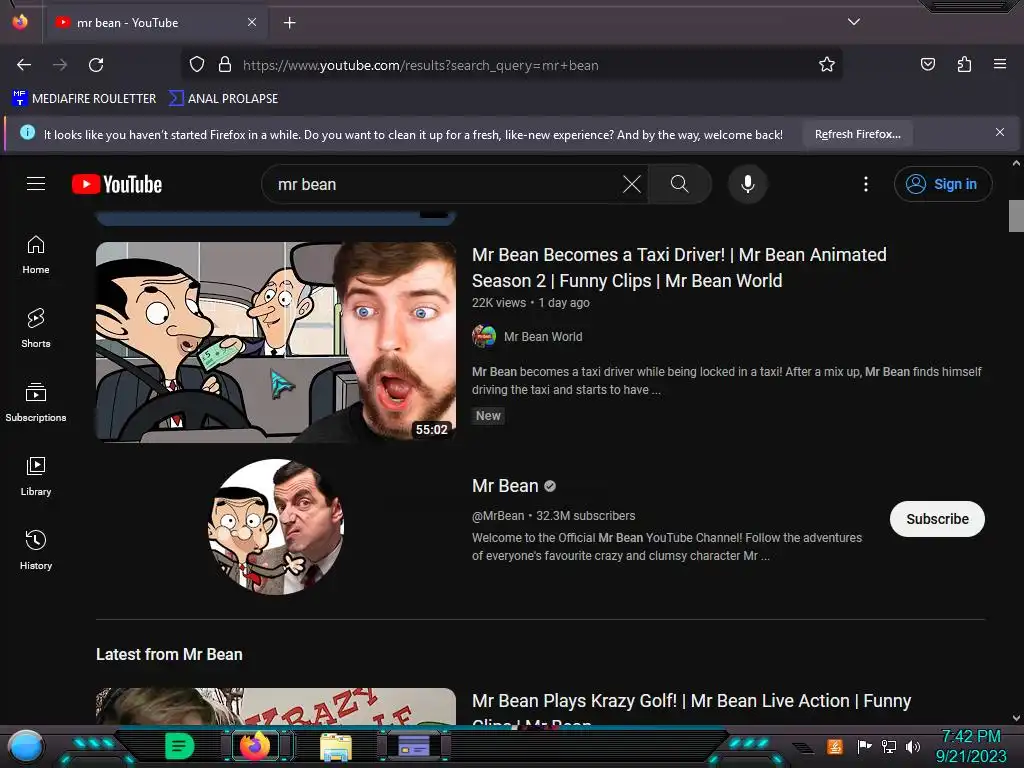Open the Mr Bean channel avatar
This screenshot has height=768, width=1024.
click(x=276, y=527)
